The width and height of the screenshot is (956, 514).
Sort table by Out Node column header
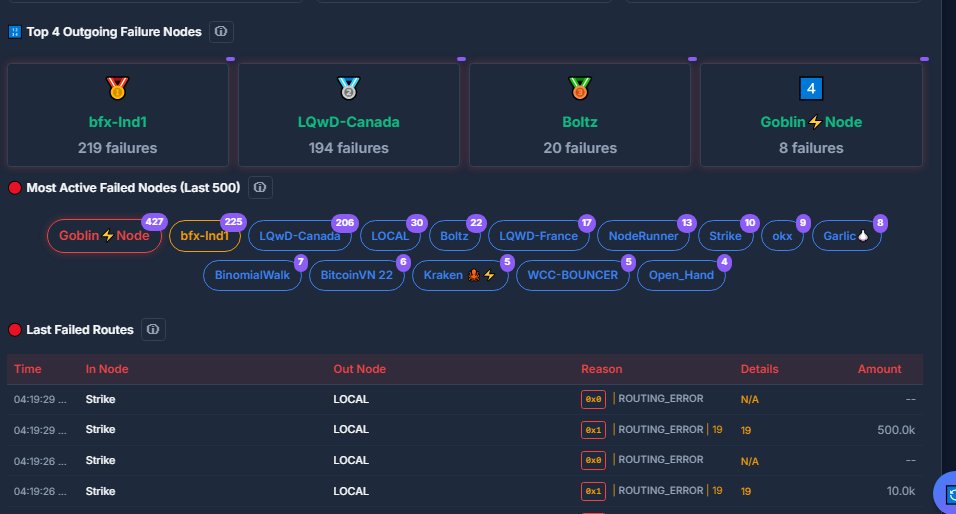[x=359, y=369]
